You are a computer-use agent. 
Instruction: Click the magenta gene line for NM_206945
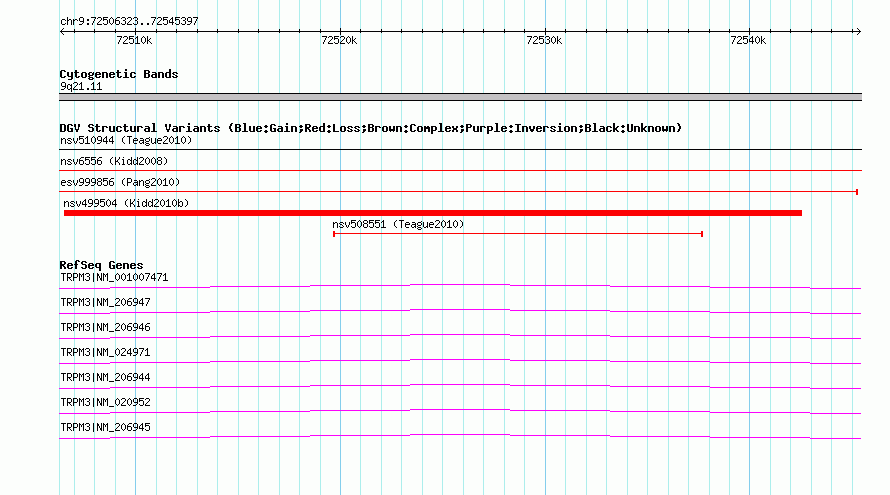tap(460, 435)
